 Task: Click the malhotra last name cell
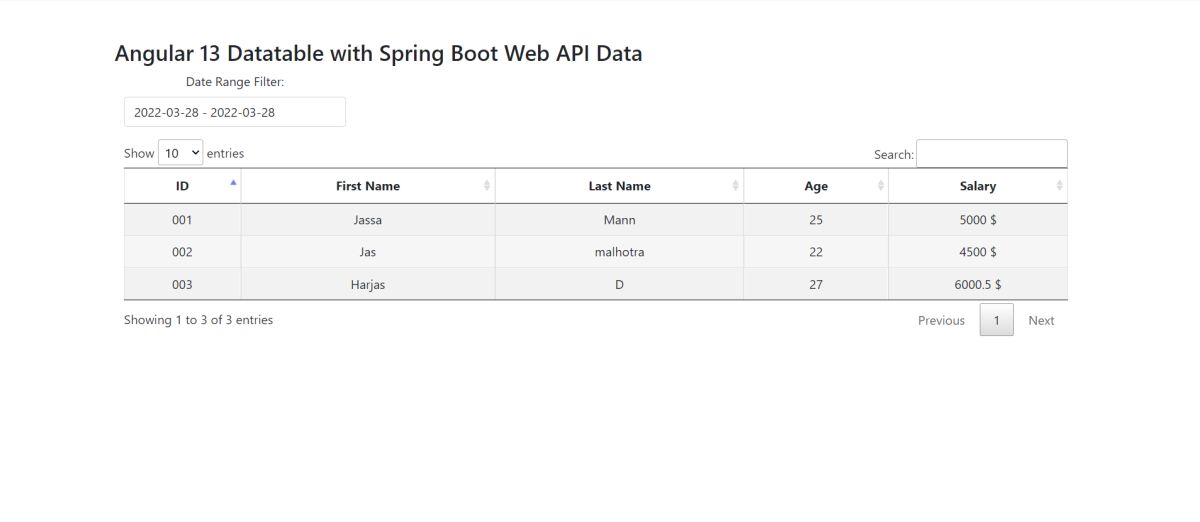click(x=619, y=252)
